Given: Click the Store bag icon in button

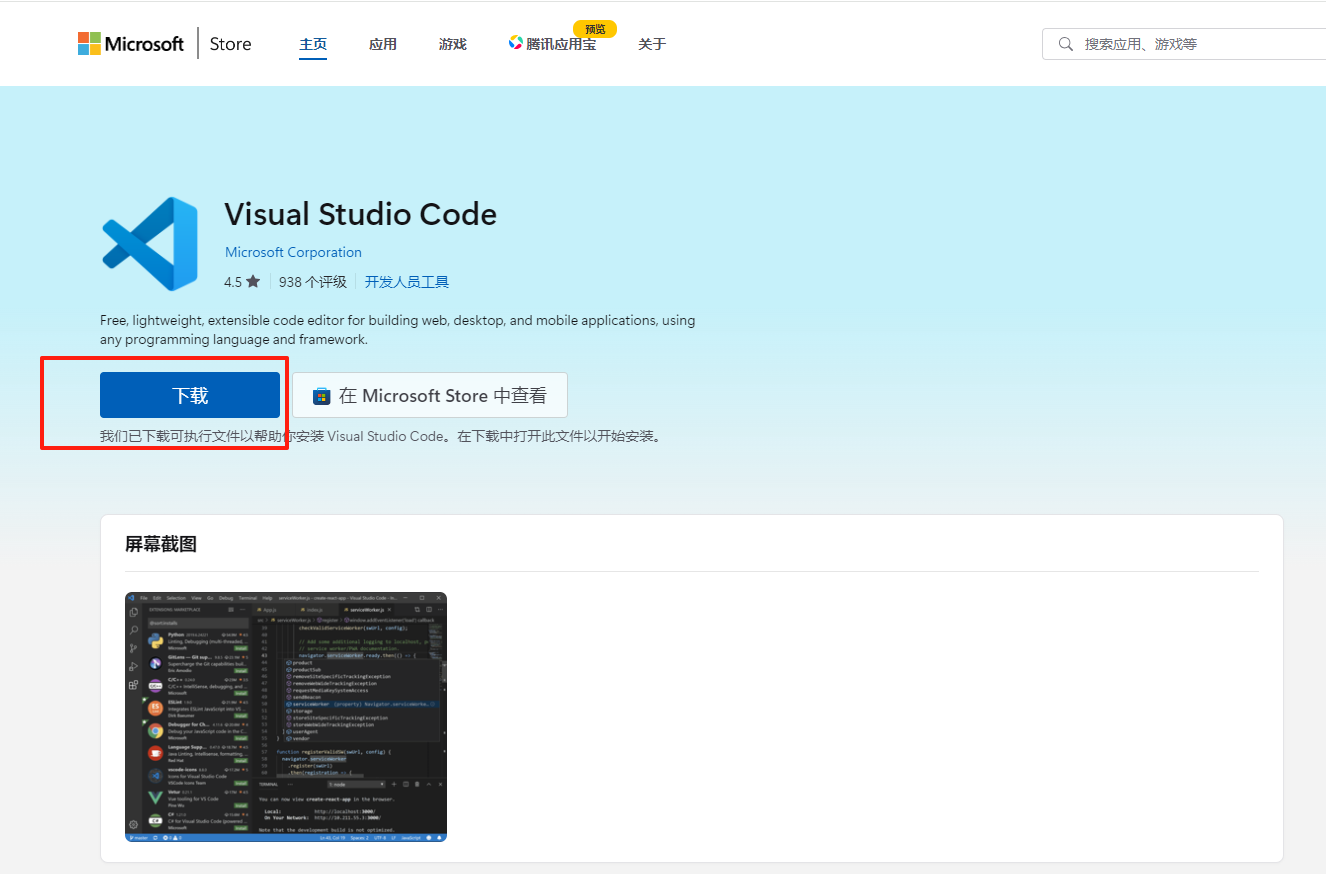Looking at the screenshot, I should [321, 396].
